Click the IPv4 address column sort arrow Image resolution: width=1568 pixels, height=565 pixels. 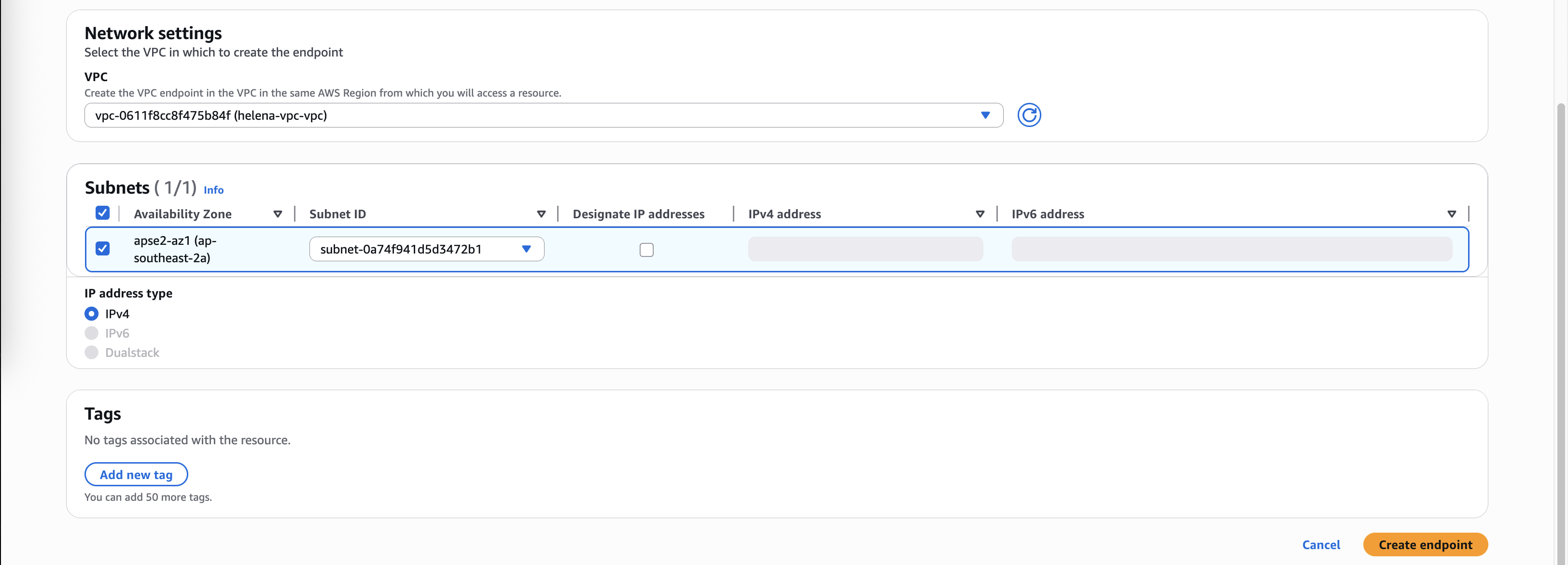[x=980, y=214]
